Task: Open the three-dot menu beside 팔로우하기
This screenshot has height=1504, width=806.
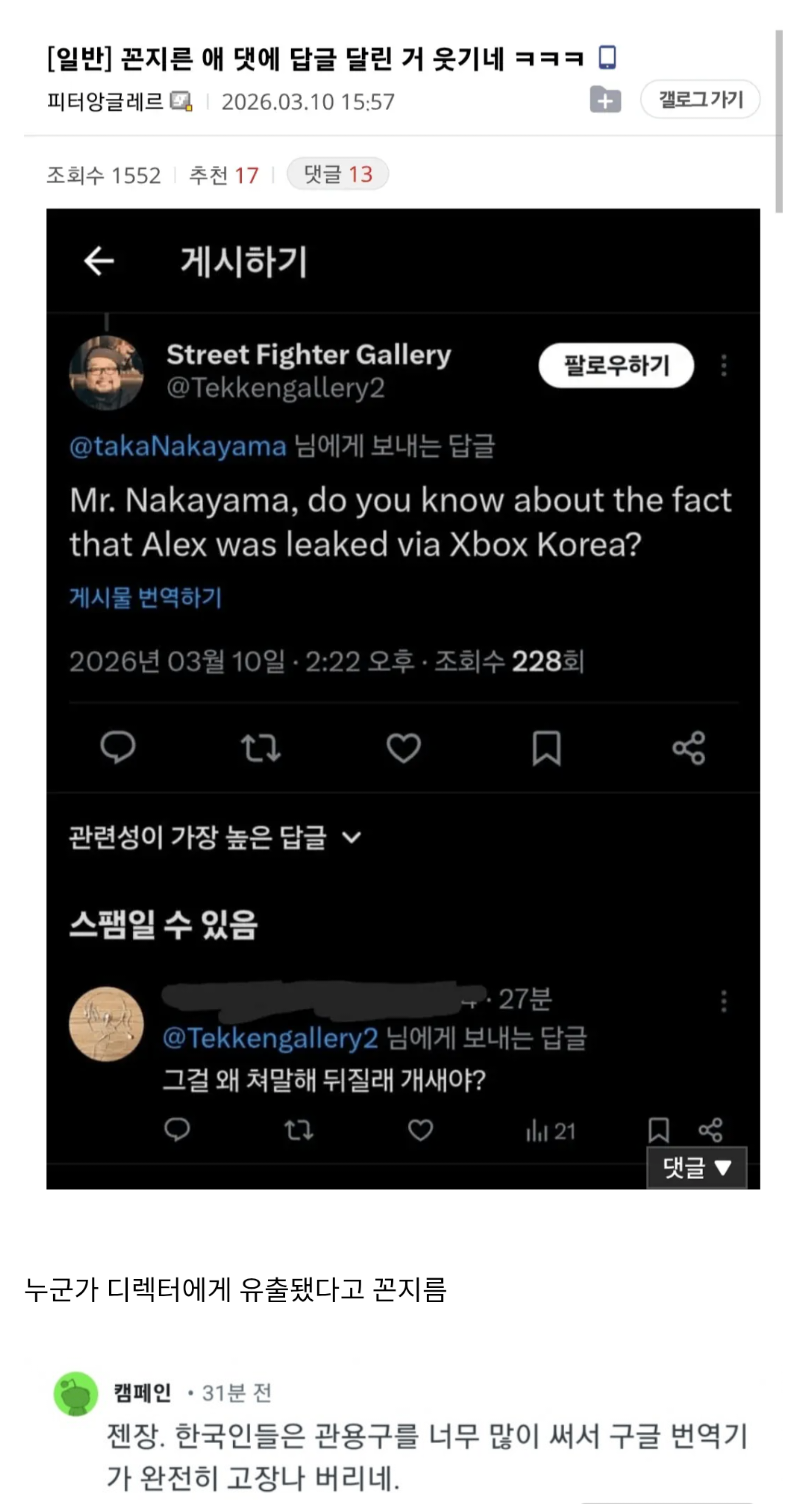Action: [724, 365]
